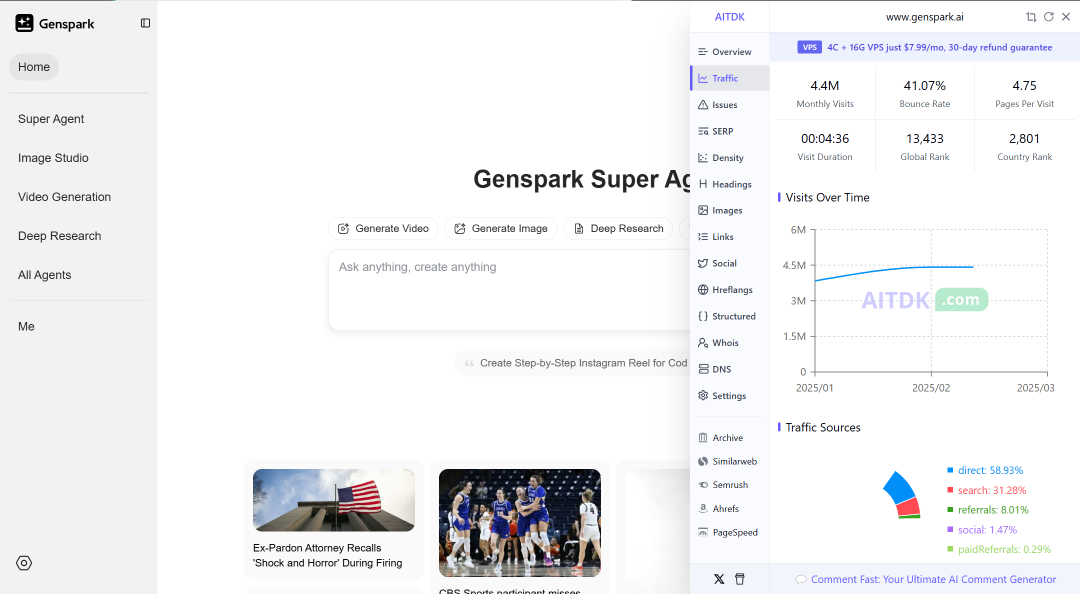View the DNS tab
Screen dimensions: 1080x594
point(729,369)
